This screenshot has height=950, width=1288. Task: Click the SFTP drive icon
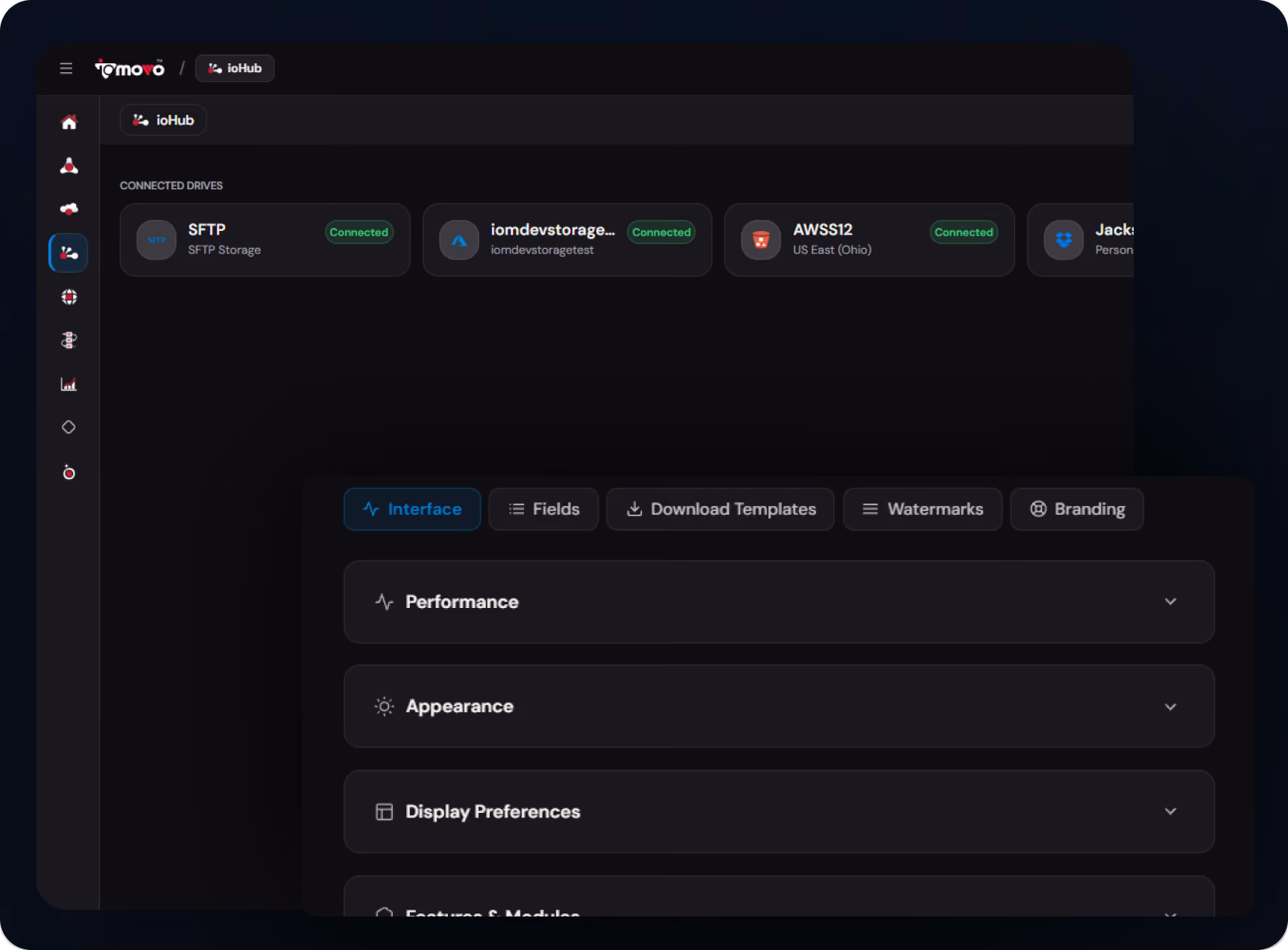coord(157,240)
